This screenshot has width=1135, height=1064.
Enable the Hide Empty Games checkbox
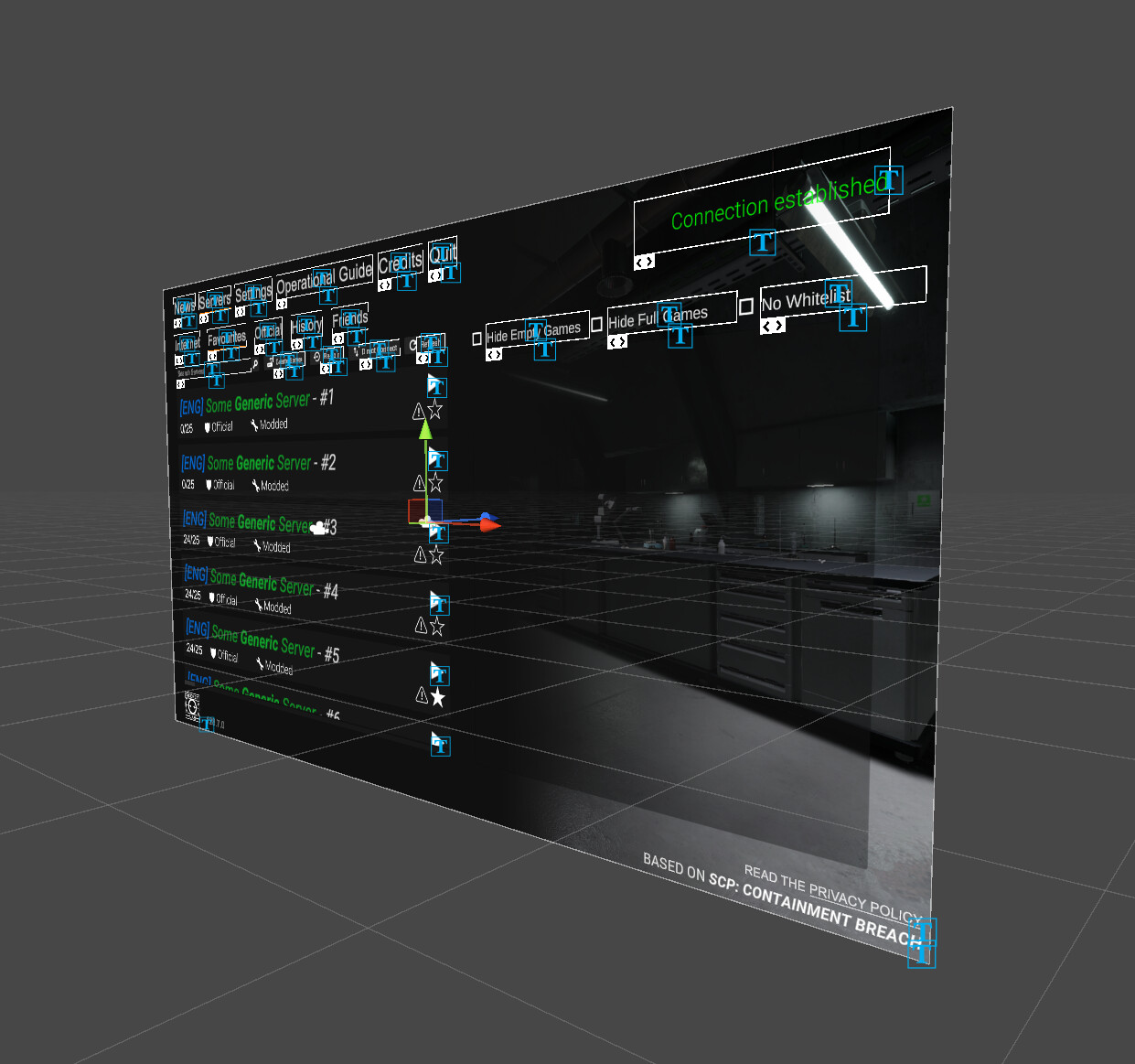tap(476, 339)
